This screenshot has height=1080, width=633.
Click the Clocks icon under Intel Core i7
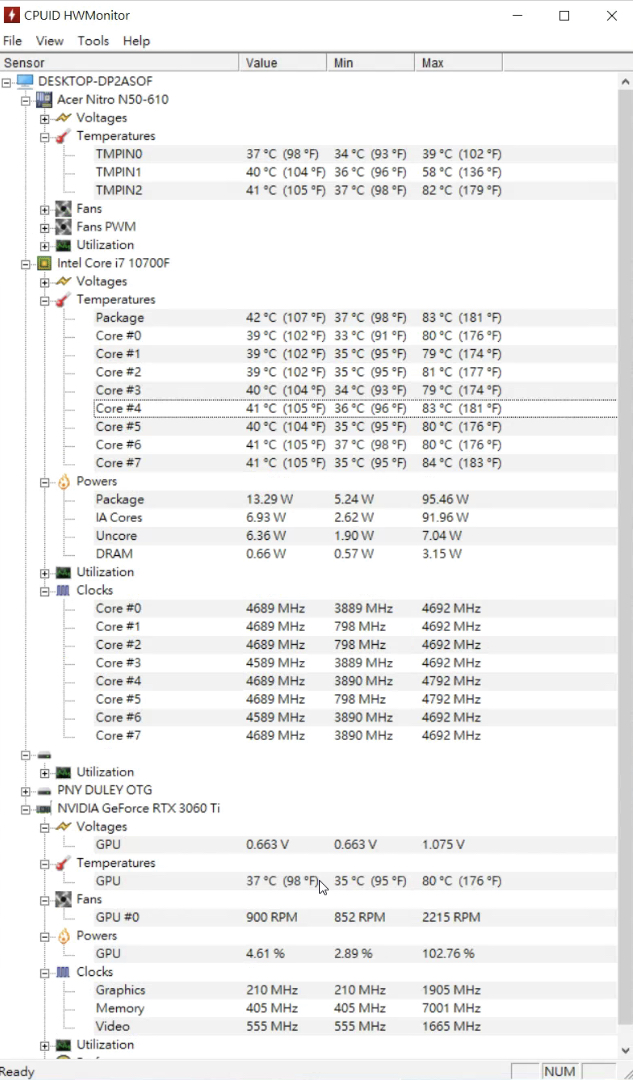(63, 590)
